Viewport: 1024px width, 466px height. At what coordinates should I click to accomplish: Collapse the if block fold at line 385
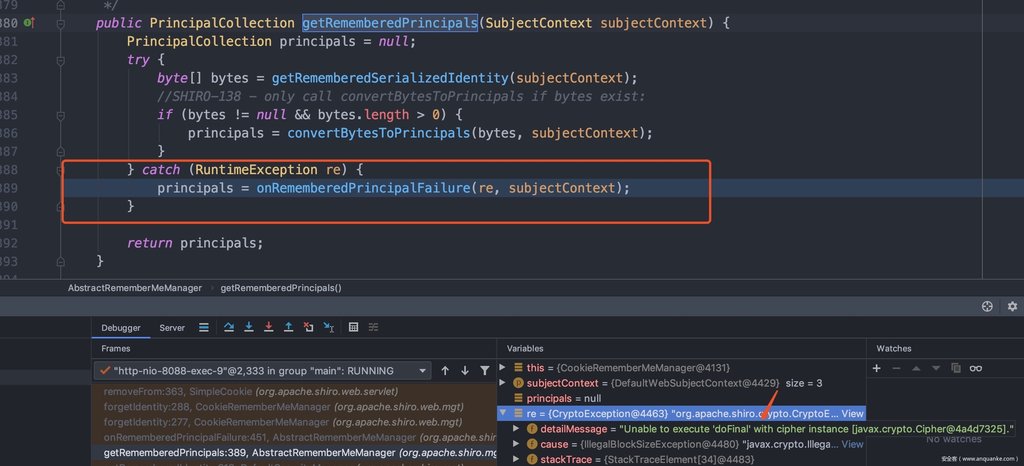click(x=61, y=116)
